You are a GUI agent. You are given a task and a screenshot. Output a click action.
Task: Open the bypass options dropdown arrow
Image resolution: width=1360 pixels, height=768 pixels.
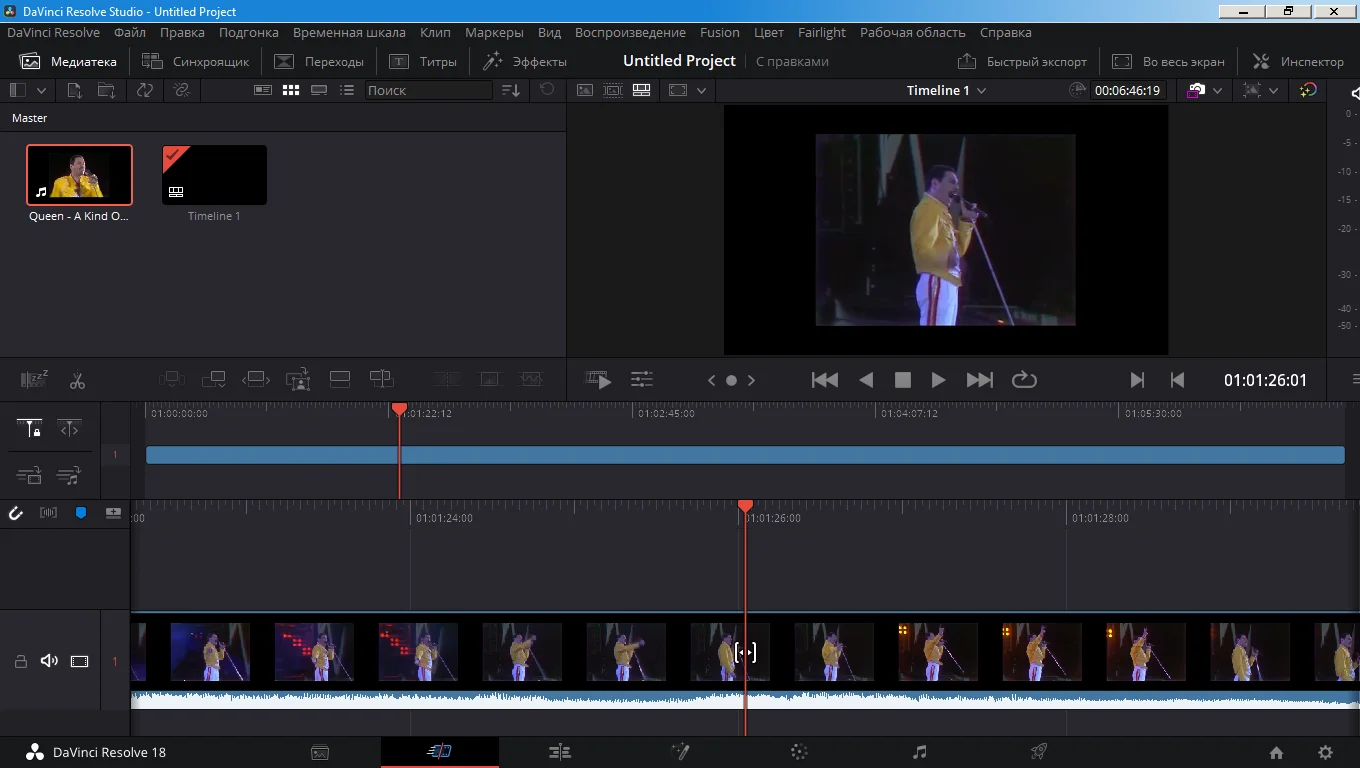(x=1273, y=90)
